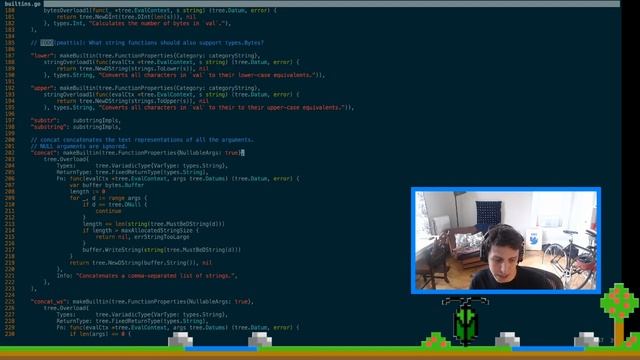Click the 'lower-case equivalents' description string
640x360 pixels.
point(208,75)
